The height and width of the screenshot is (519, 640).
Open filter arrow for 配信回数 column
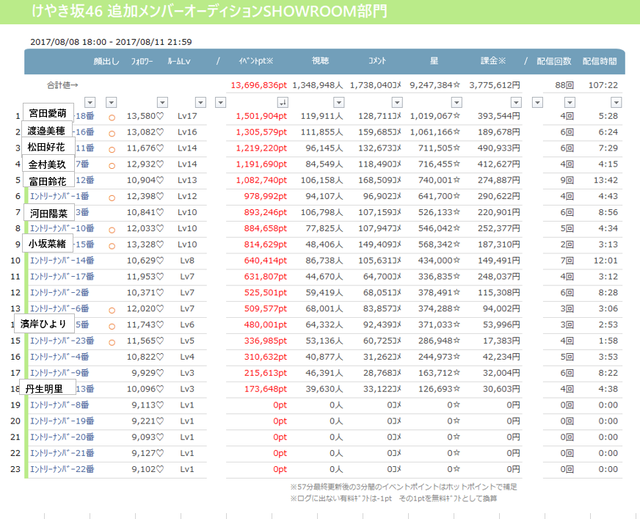(569, 102)
